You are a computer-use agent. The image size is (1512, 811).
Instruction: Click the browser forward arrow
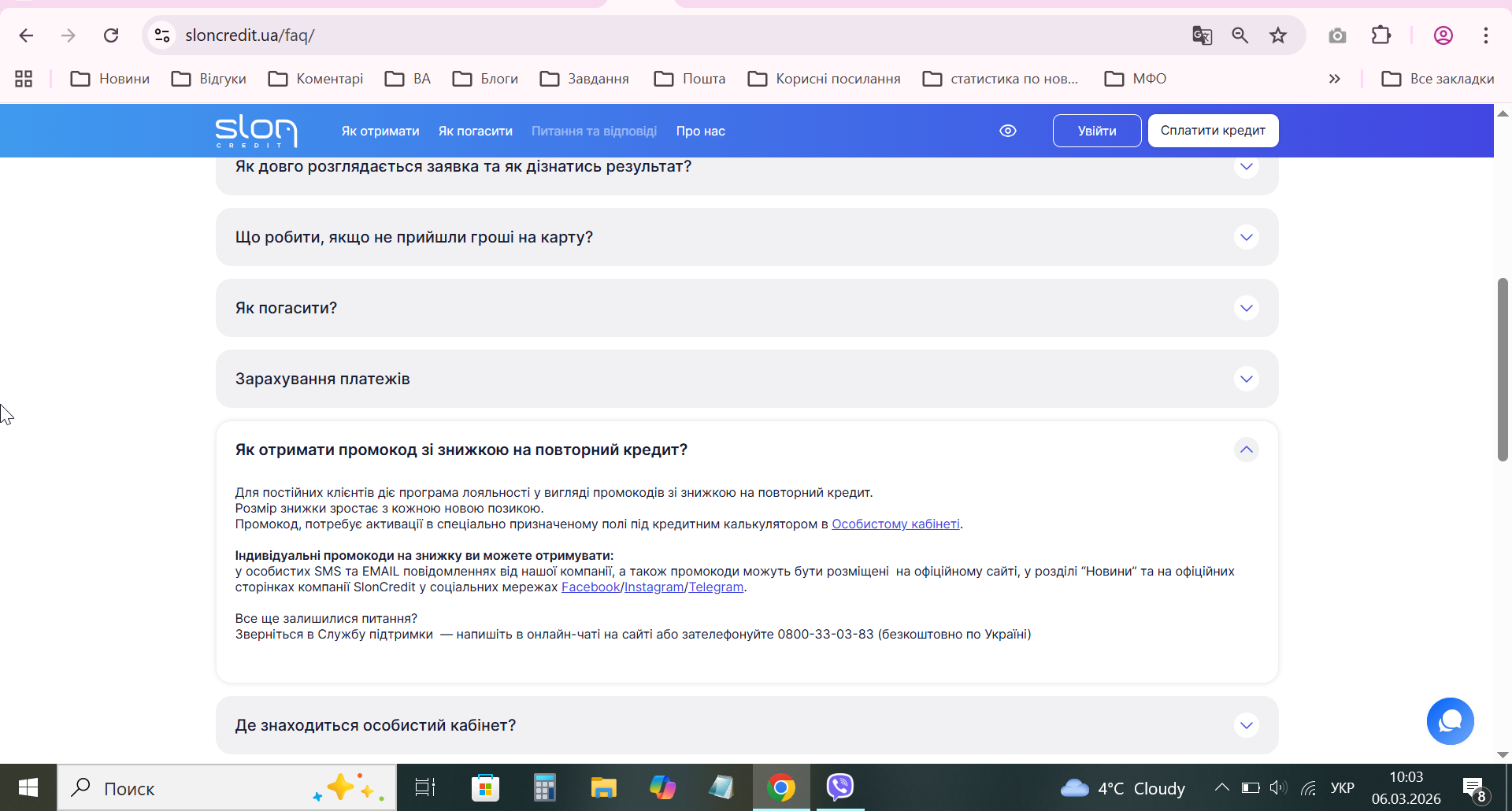(69, 35)
